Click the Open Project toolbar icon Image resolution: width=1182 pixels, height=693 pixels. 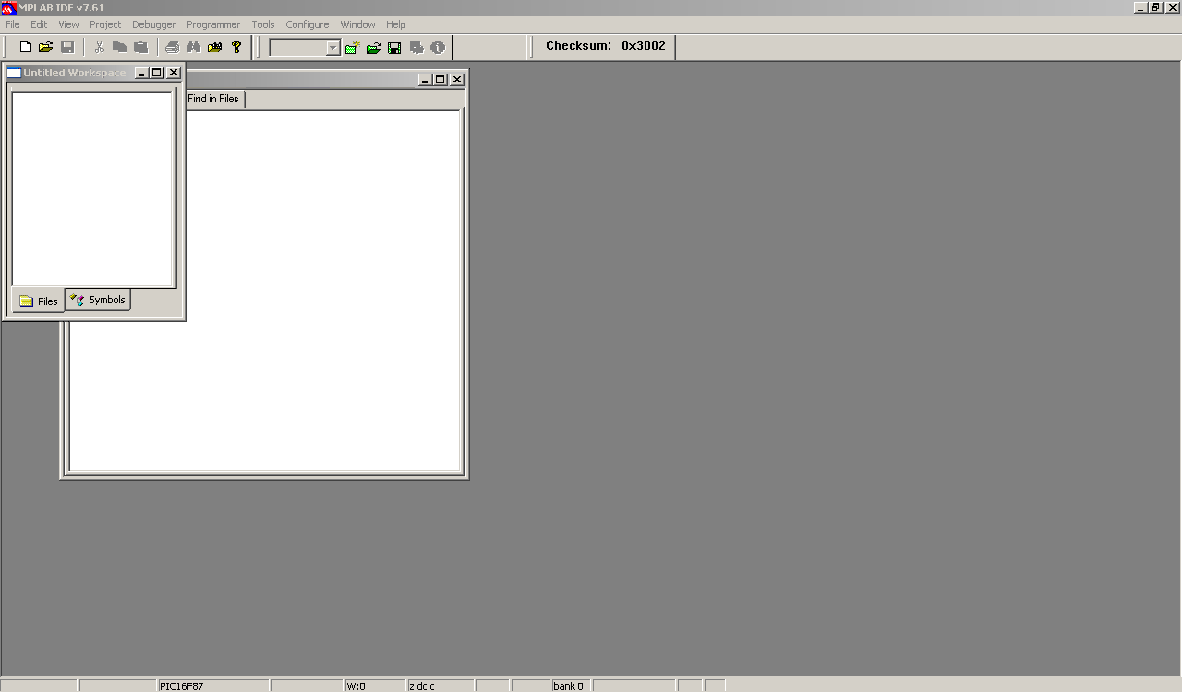click(373, 47)
